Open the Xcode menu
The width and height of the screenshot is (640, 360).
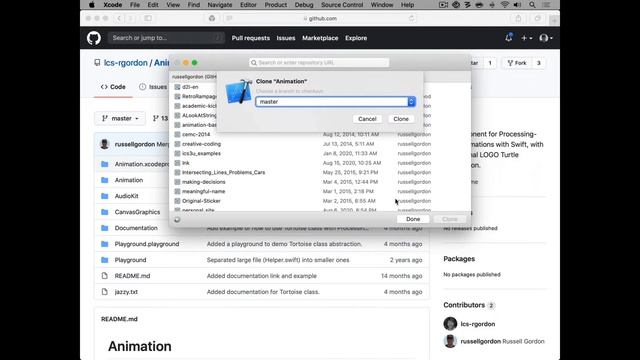point(113,5)
